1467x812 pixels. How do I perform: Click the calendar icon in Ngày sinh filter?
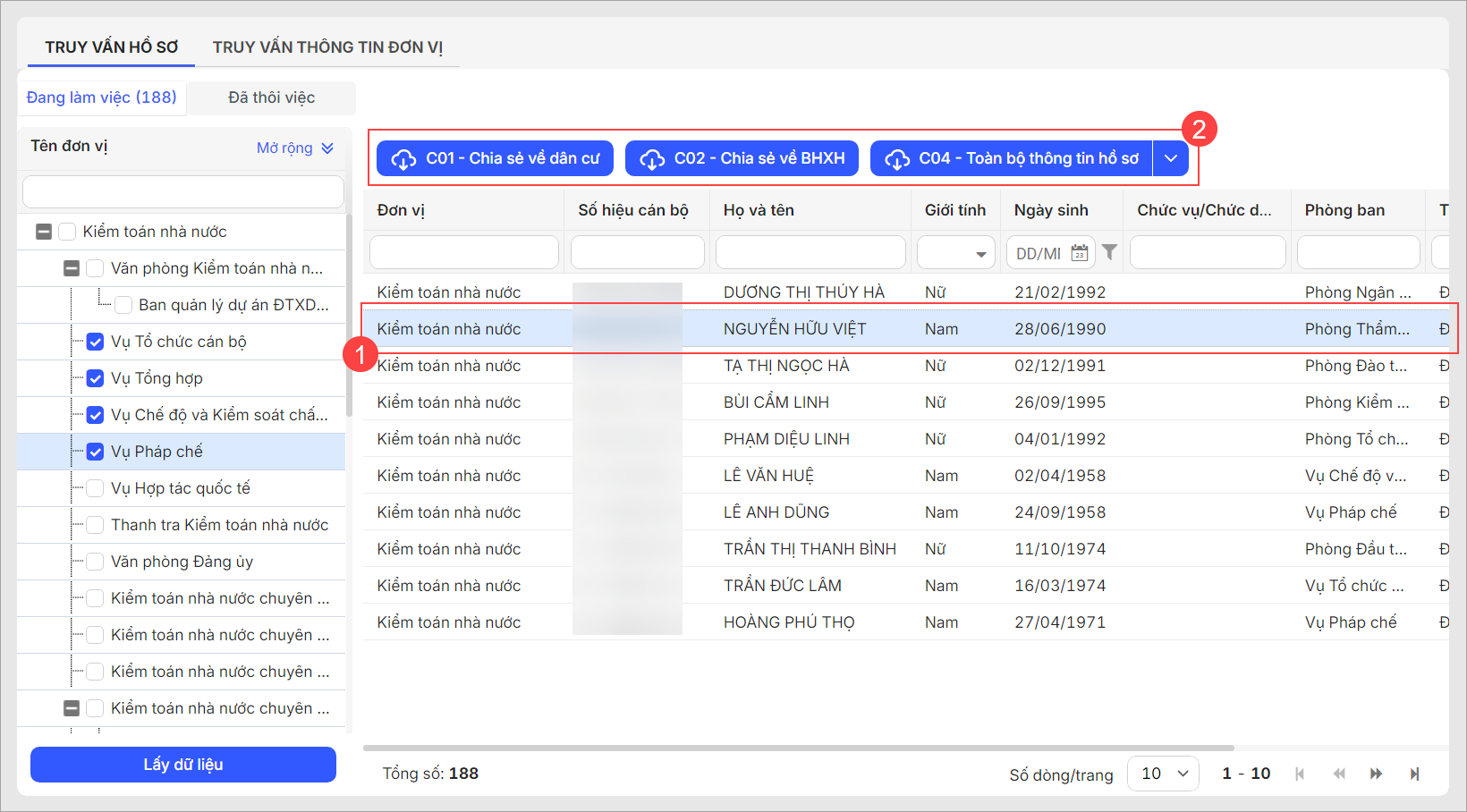coord(1080,253)
